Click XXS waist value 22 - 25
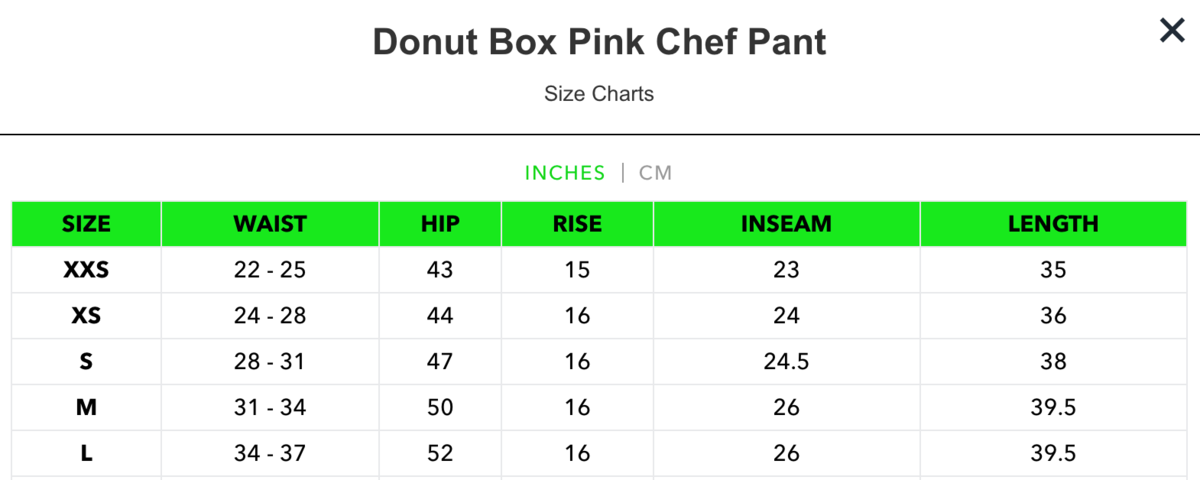 pos(270,270)
